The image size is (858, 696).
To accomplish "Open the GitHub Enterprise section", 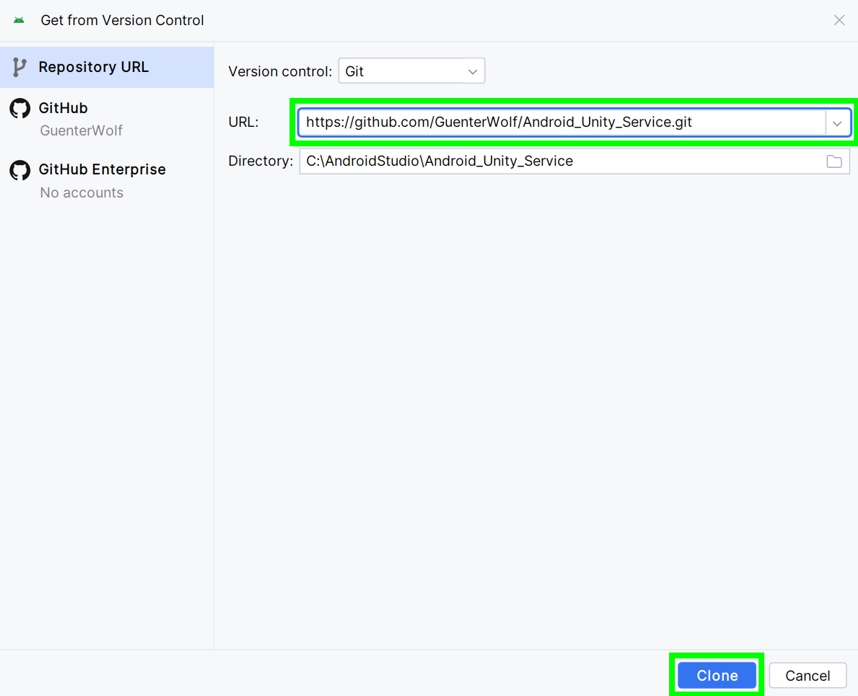I will point(102,170).
